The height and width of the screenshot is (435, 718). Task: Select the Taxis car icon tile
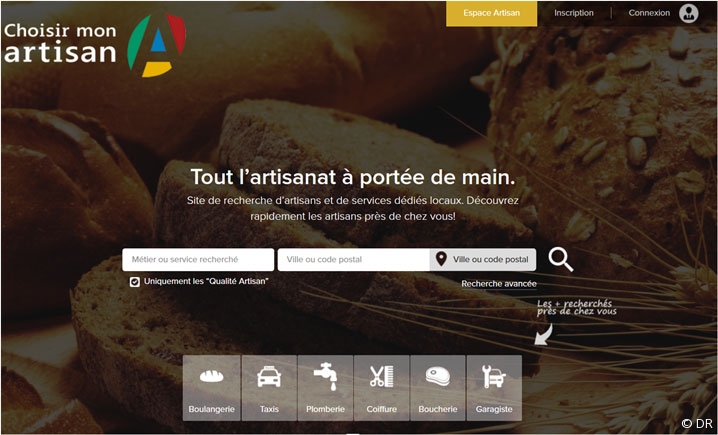(x=269, y=388)
